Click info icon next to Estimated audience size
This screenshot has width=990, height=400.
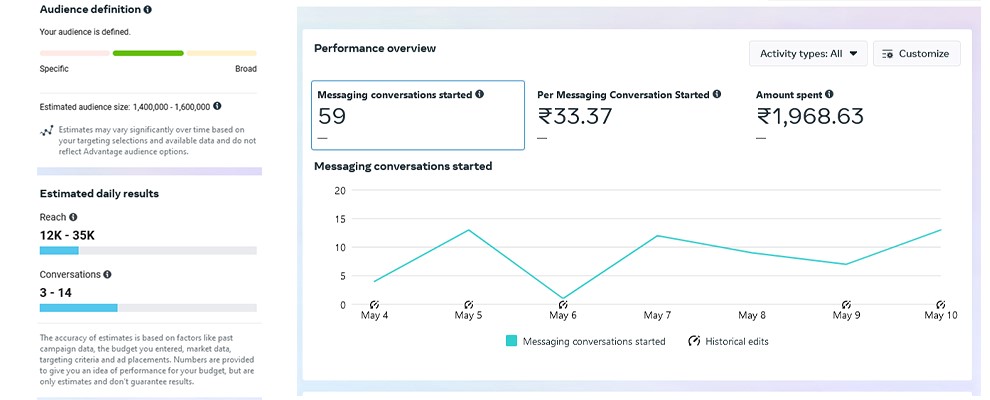[217, 105]
